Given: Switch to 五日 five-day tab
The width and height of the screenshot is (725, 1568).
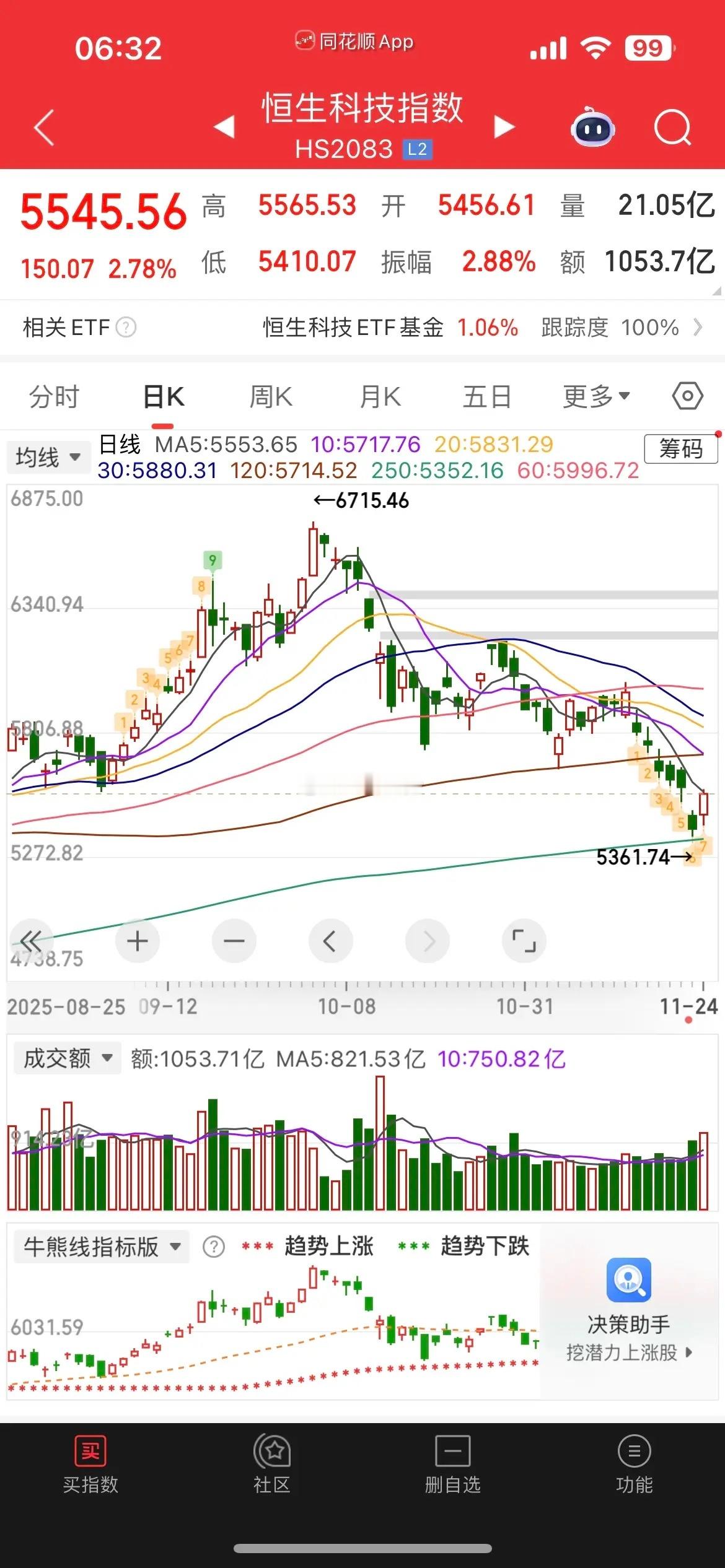Looking at the screenshot, I should pos(487,396).
